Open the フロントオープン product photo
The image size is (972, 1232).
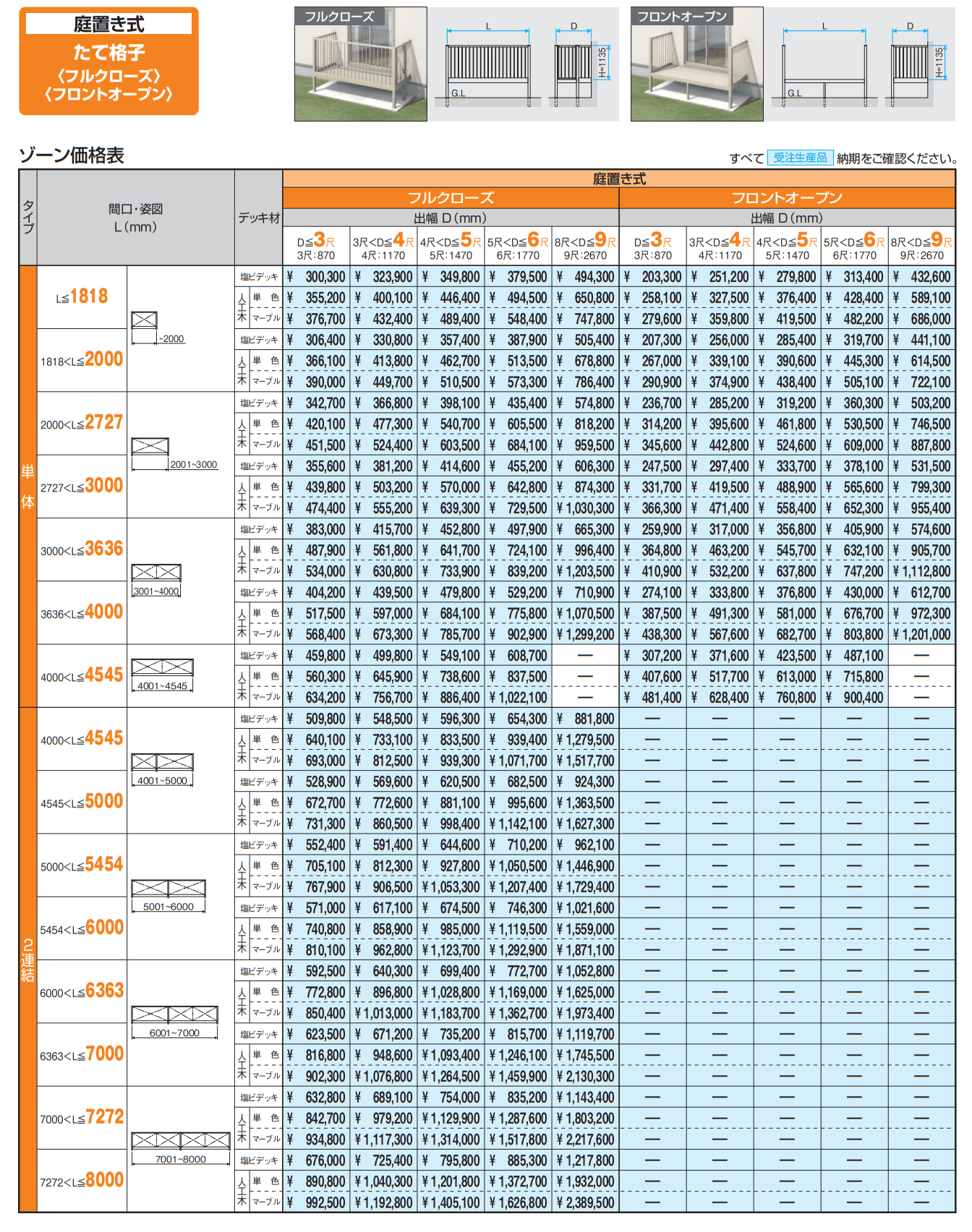[x=696, y=64]
